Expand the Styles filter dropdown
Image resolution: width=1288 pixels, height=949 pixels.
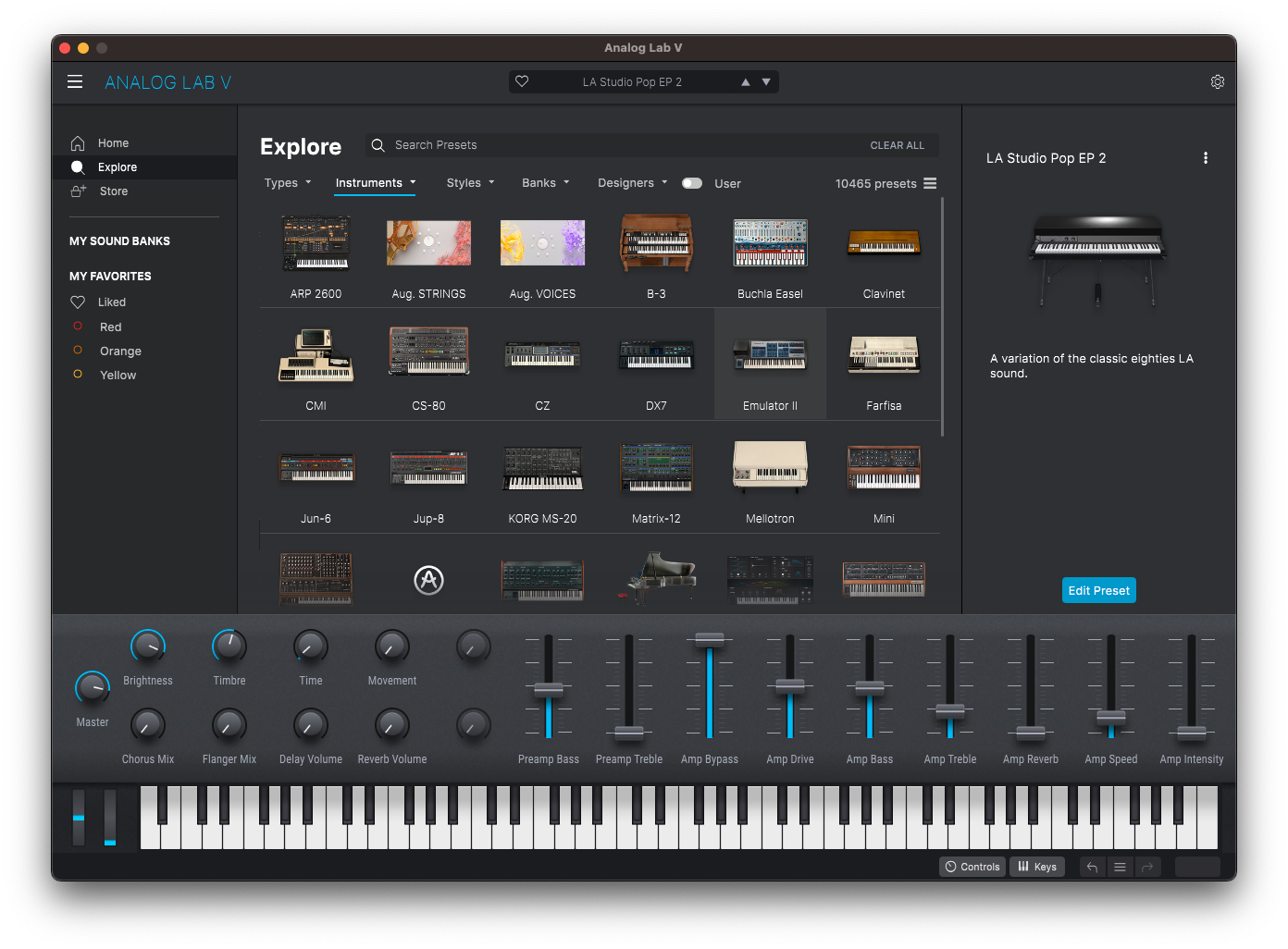470,183
